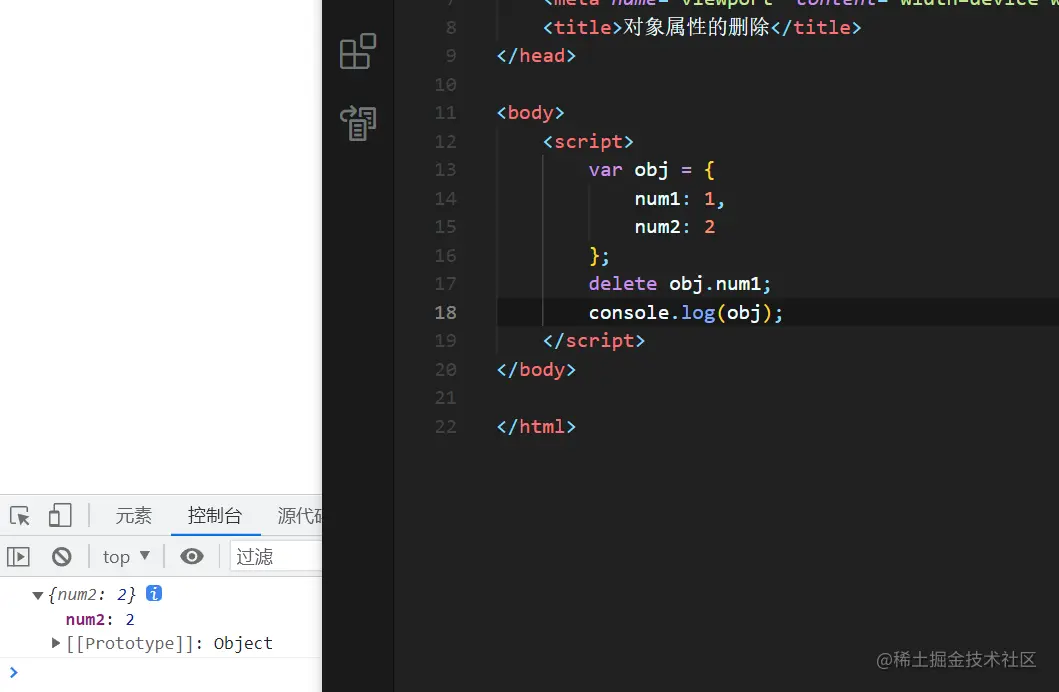Place cursor on delete obj.num1; line
The image size is (1059, 692).
tap(679, 284)
